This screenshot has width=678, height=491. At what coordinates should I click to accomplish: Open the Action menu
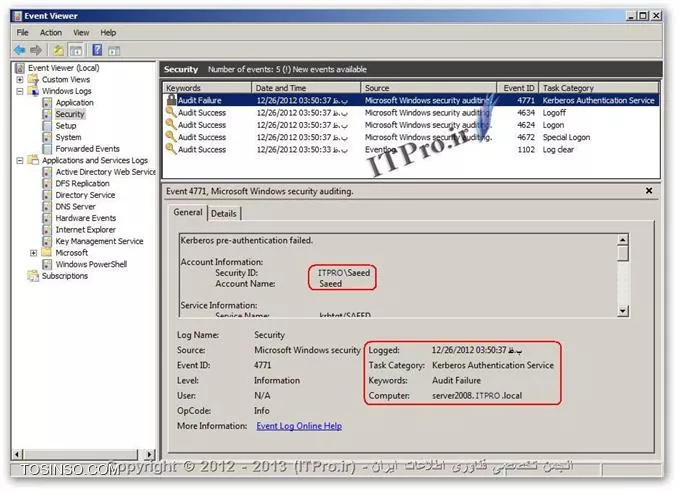click(51, 32)
